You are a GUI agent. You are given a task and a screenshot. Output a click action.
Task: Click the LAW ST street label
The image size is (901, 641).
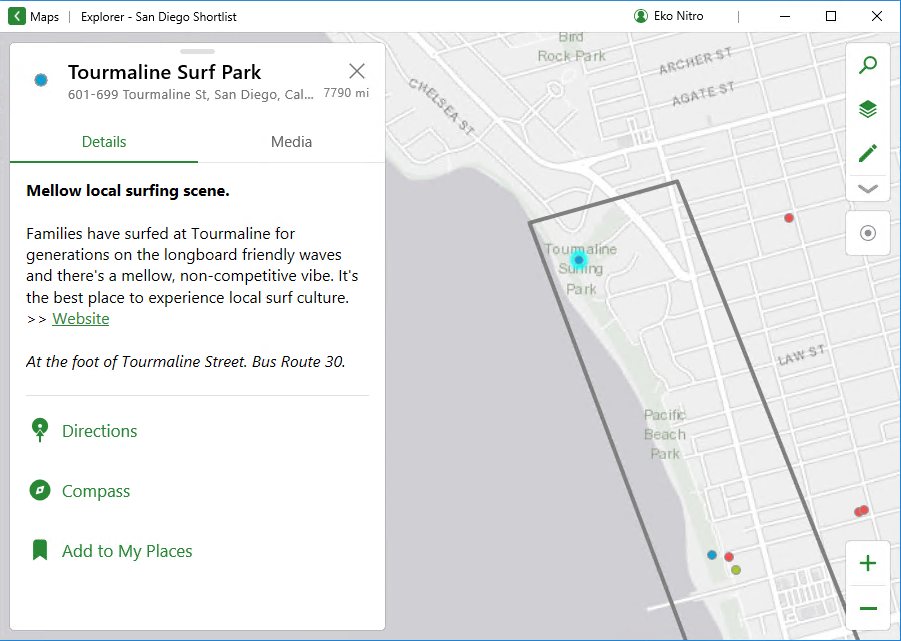(x=802, y=355)
